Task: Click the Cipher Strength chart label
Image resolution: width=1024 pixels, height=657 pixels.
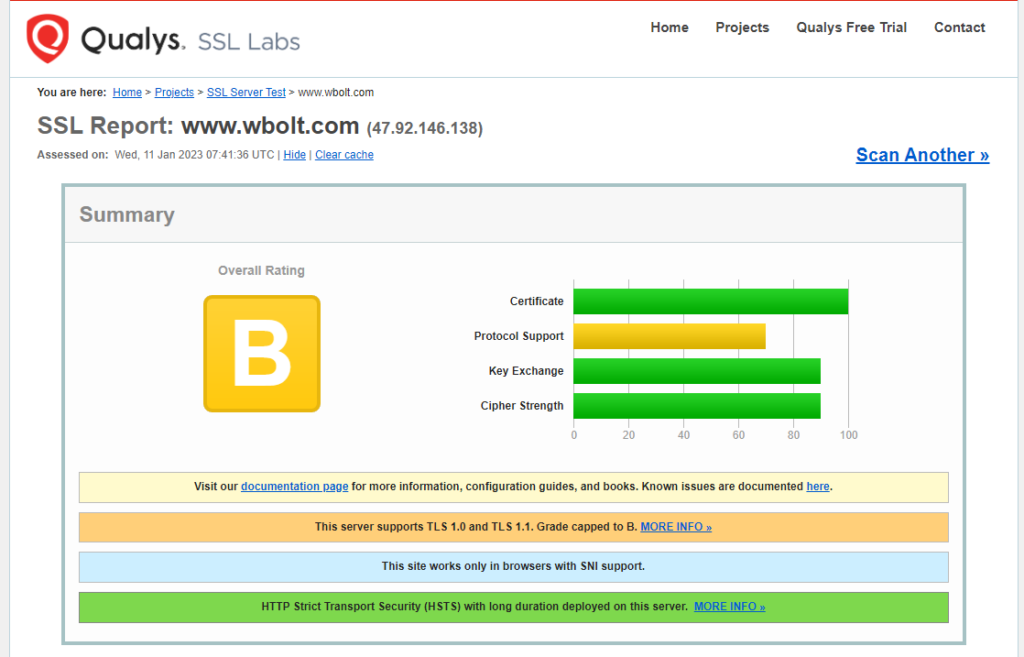Action: (522, 406)
